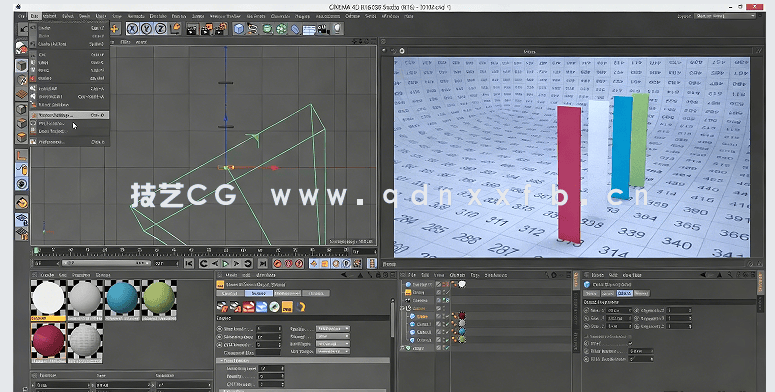Open third dropdown in middle Attribute panel

(333, 344)
